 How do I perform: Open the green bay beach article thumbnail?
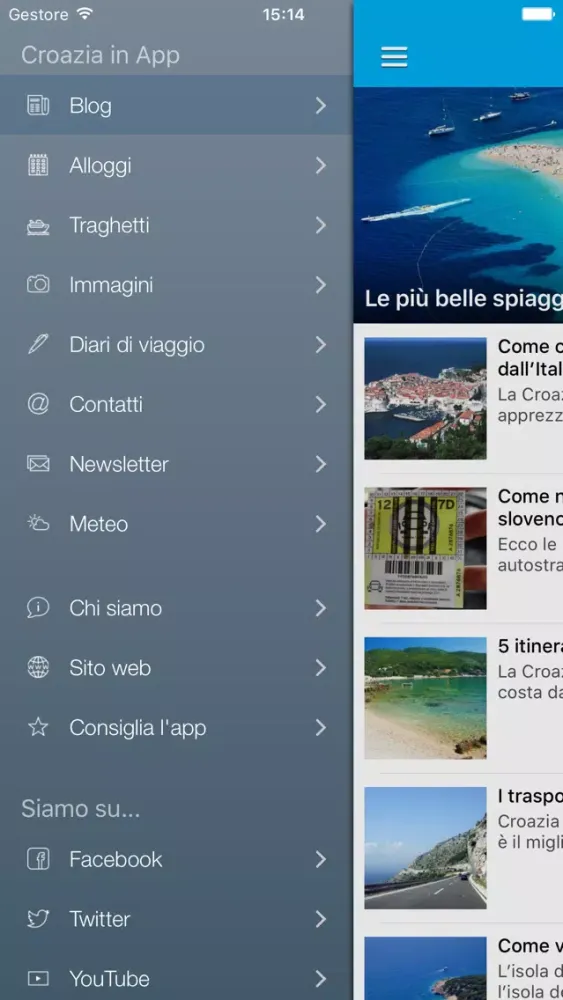425,698
